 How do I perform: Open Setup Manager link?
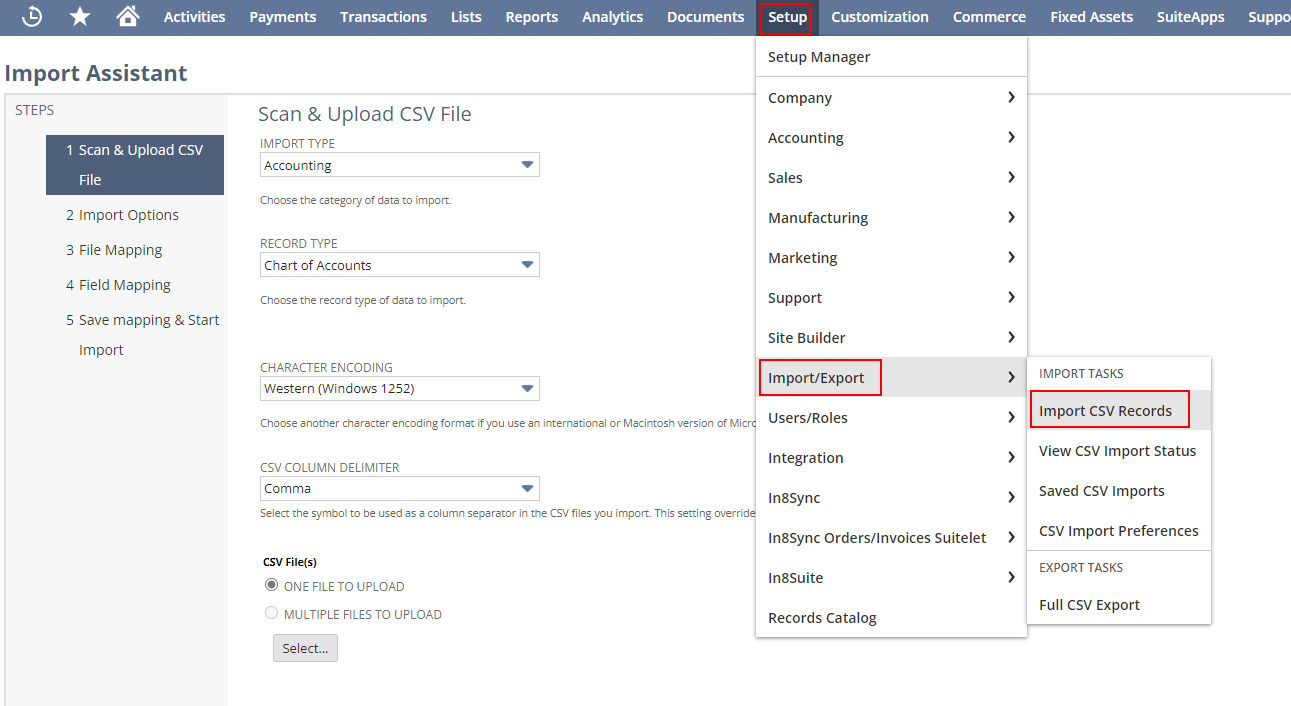(819, 57)
